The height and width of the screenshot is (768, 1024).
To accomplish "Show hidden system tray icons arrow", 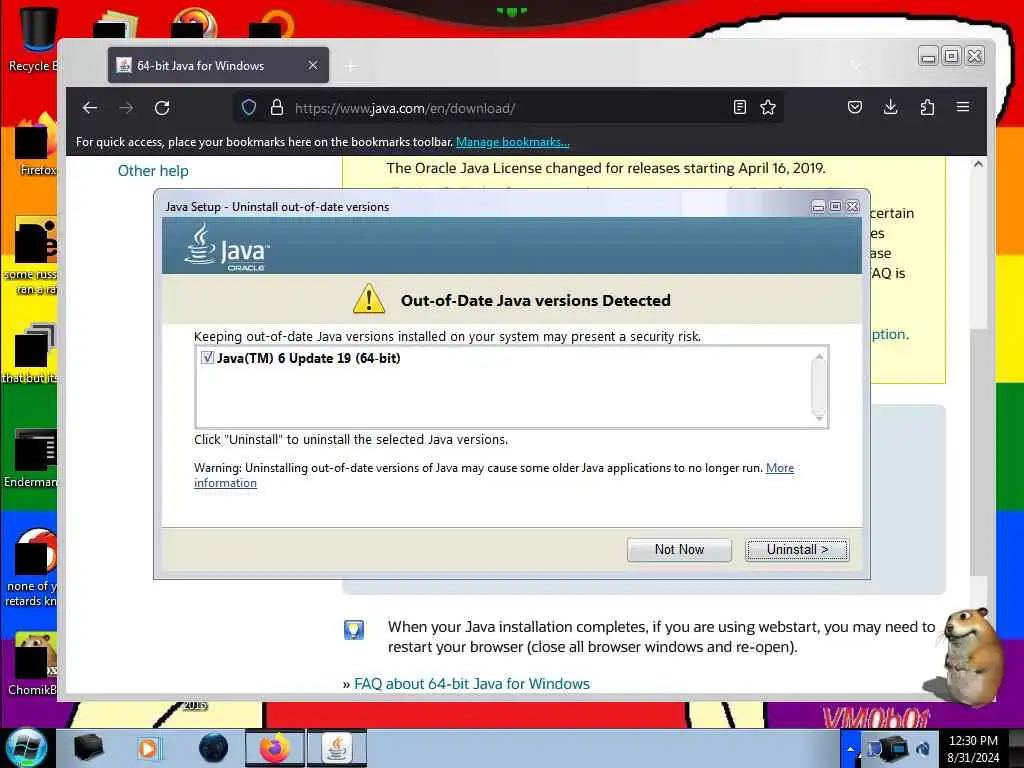I will pos(850,748).
